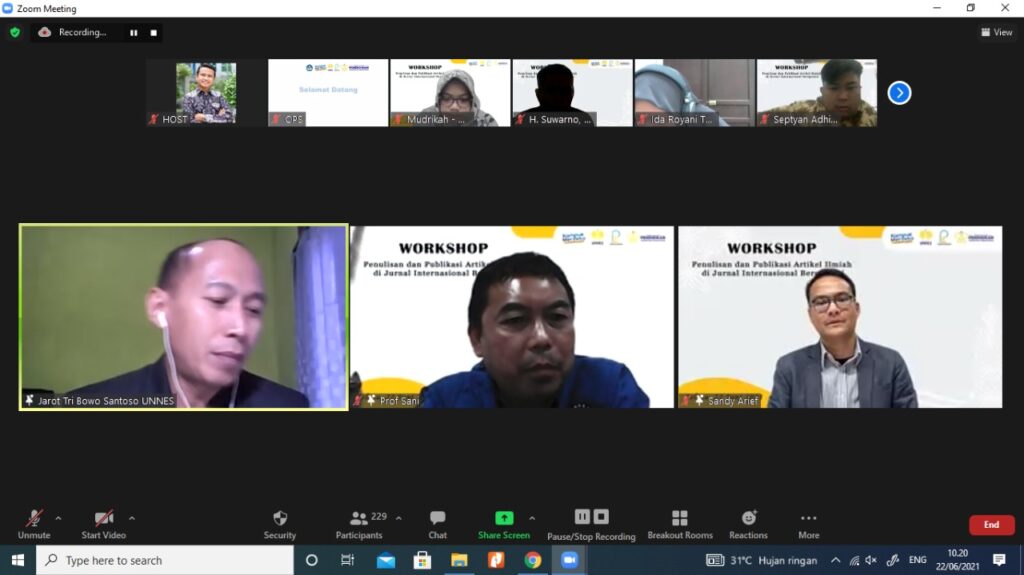Open the Chat panel
The image size is (1024, 575).
[x=437, y=523]
